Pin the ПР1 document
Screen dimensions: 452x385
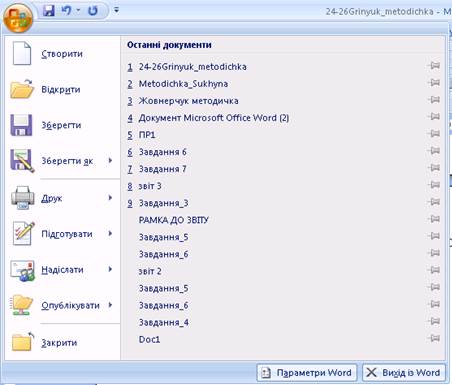click(434, 134)
